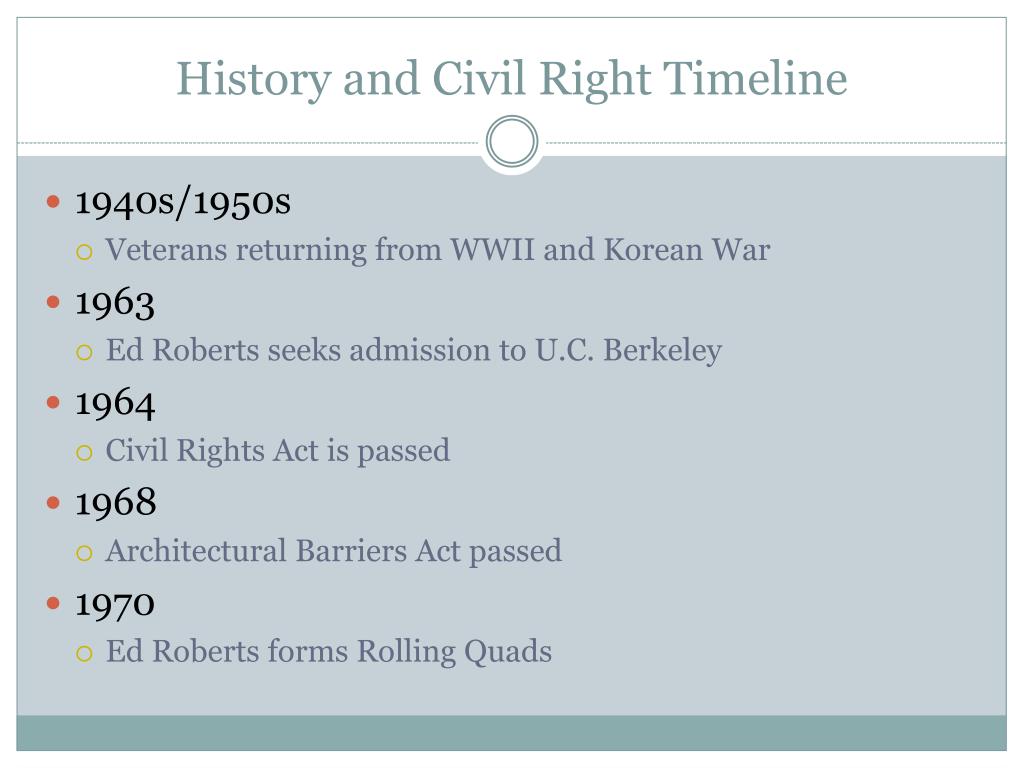Click Ed Roberts forms Rolling Quads text
Screen dimensions: 1024x768
tap(329, 652)
